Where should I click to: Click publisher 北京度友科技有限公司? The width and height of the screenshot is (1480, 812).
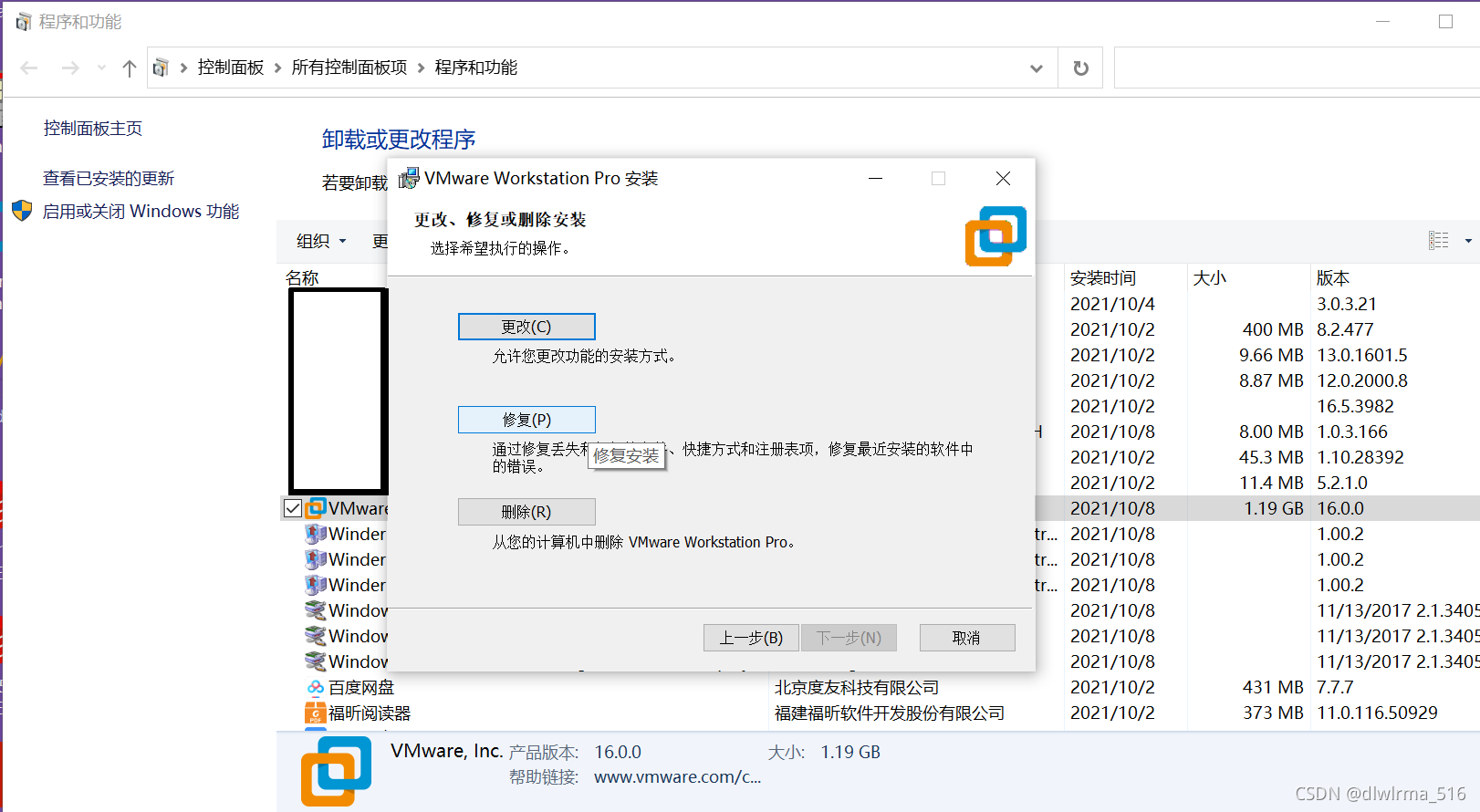(x=857, y=687)
